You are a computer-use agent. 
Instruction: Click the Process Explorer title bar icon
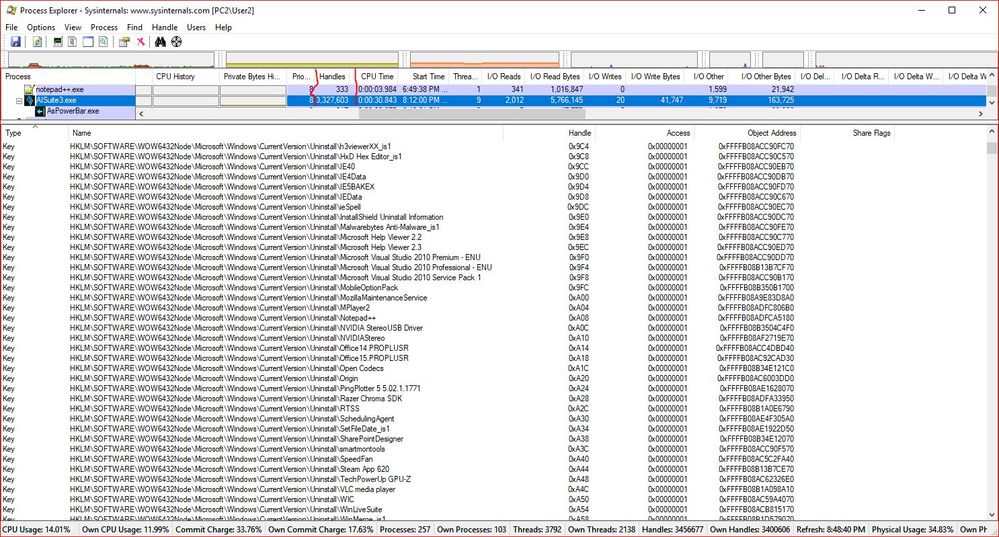(x=11, y=10)
